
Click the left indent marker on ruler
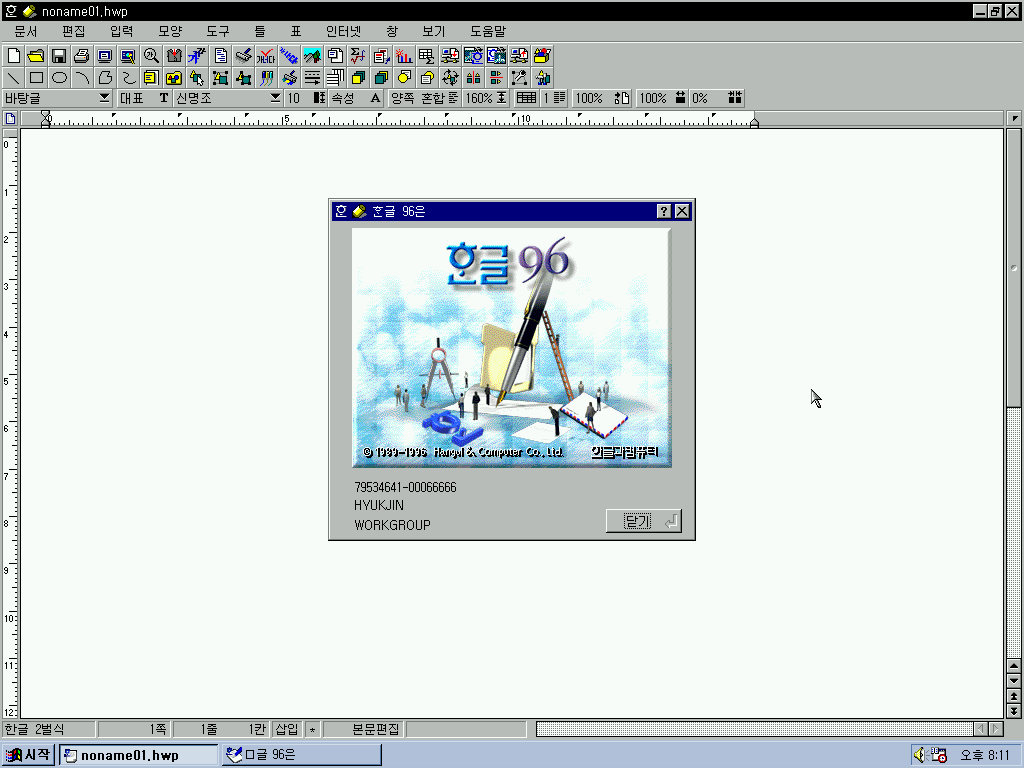(45, 119)
